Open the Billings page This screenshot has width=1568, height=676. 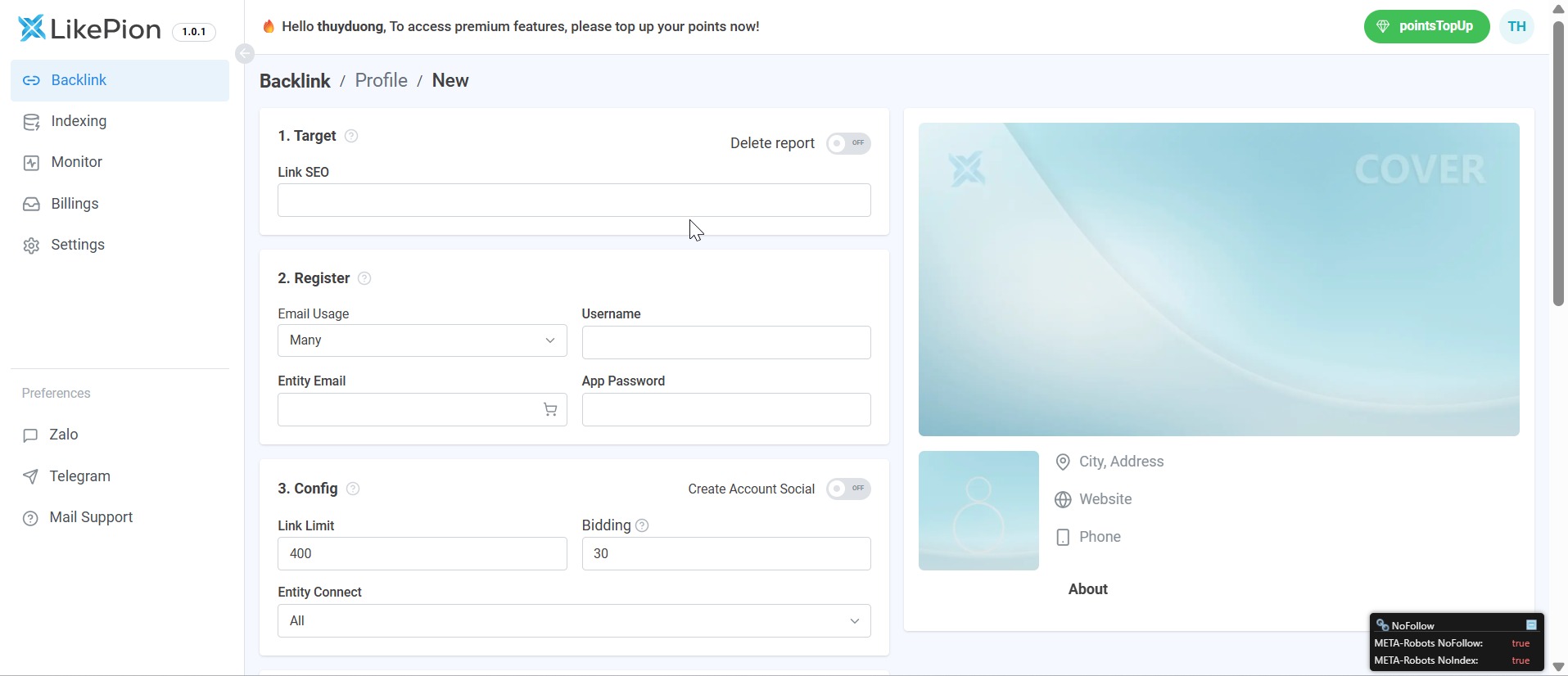tap(120, 204)
